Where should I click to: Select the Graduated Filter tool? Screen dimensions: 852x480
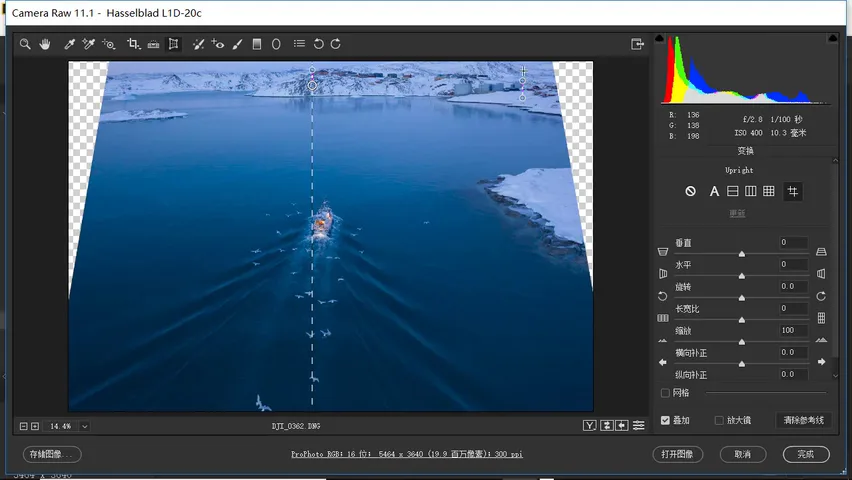click(x=257, y=44)
